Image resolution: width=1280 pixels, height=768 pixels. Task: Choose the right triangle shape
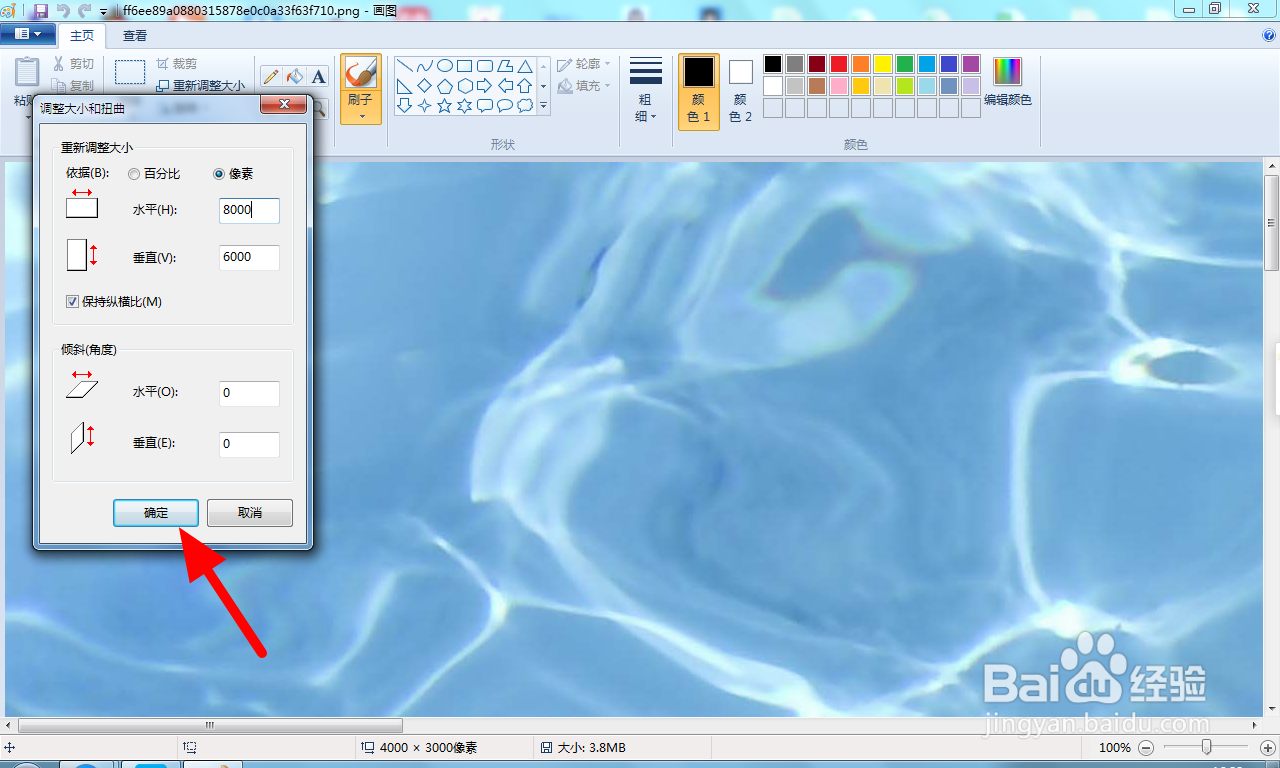(x=405, y=86)
